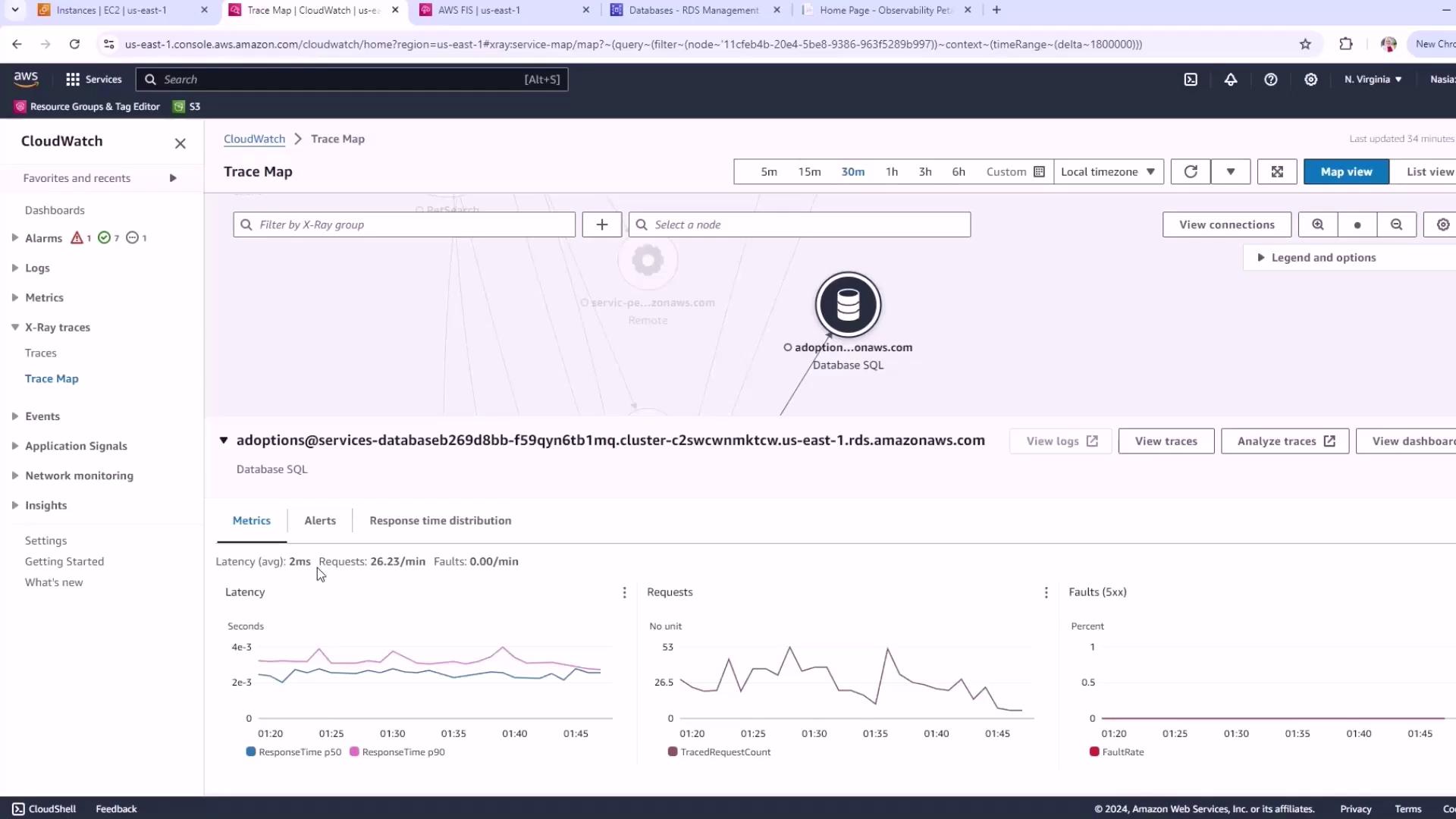1456x819 pixels.
Task: Zoom in on the trace map
Action: (1318, 224)
